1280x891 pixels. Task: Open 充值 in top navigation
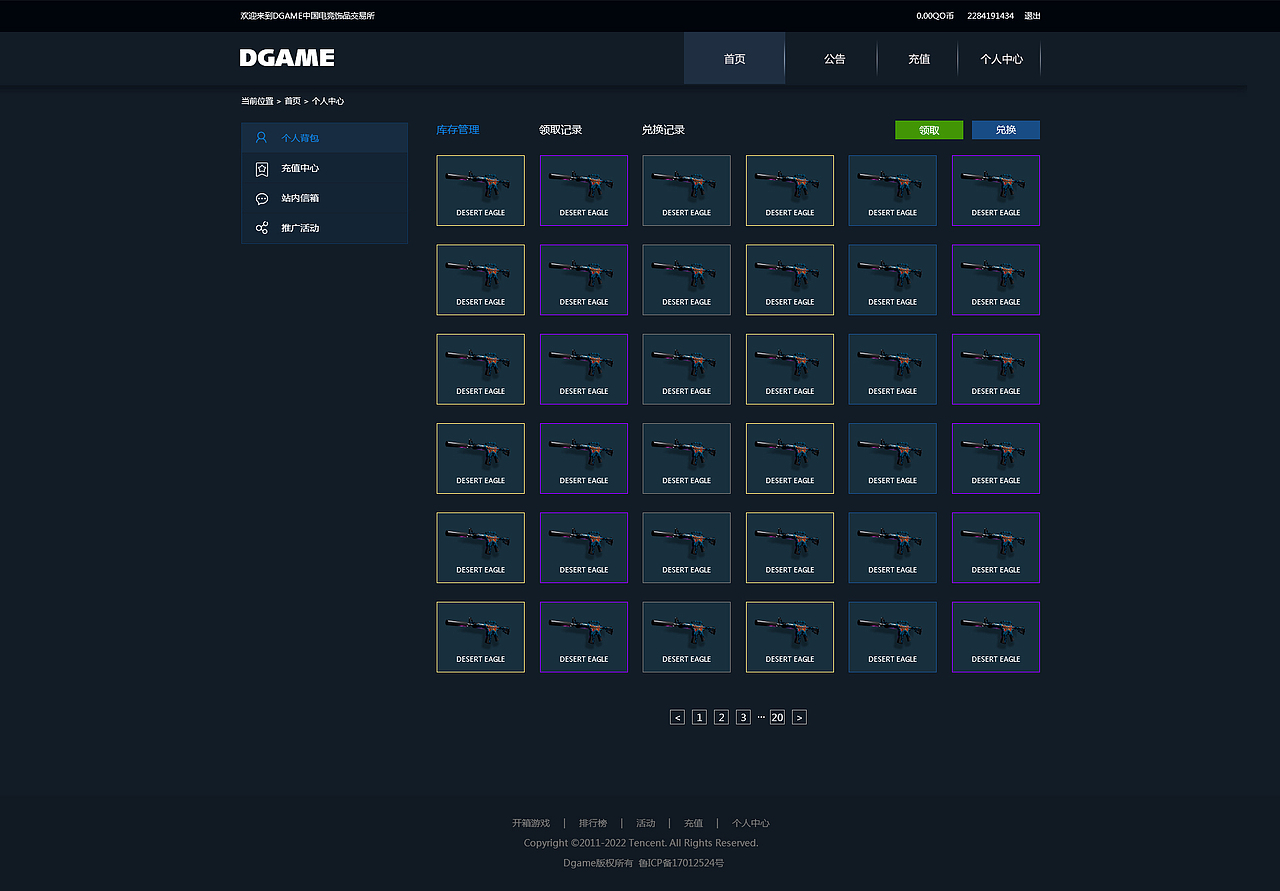pos(919,59)
